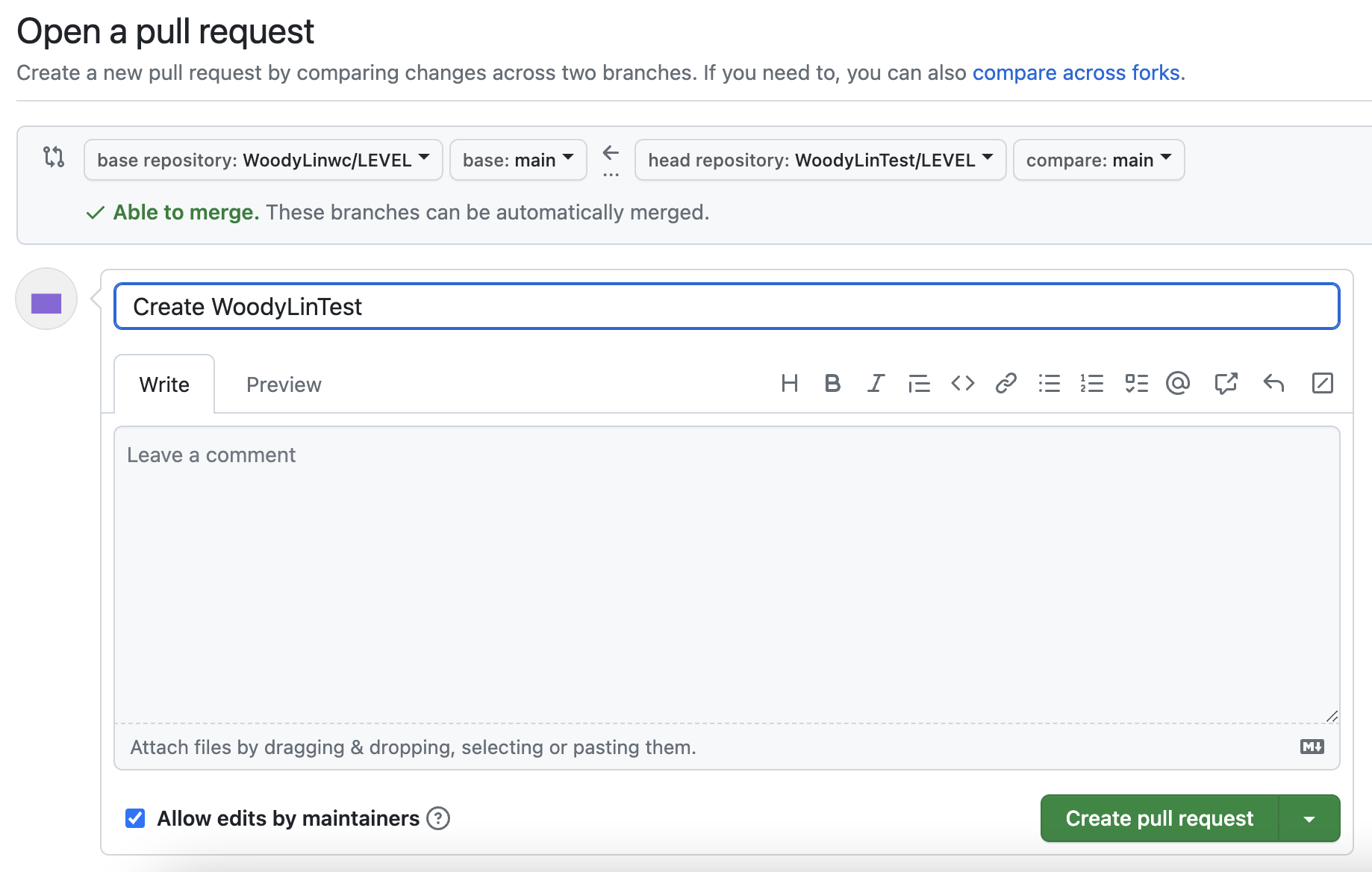The image size is (1372, 872).
Task: Toggle bold formatting in comment toolbar
Action: pyautogui.click(x=832, y=384)
